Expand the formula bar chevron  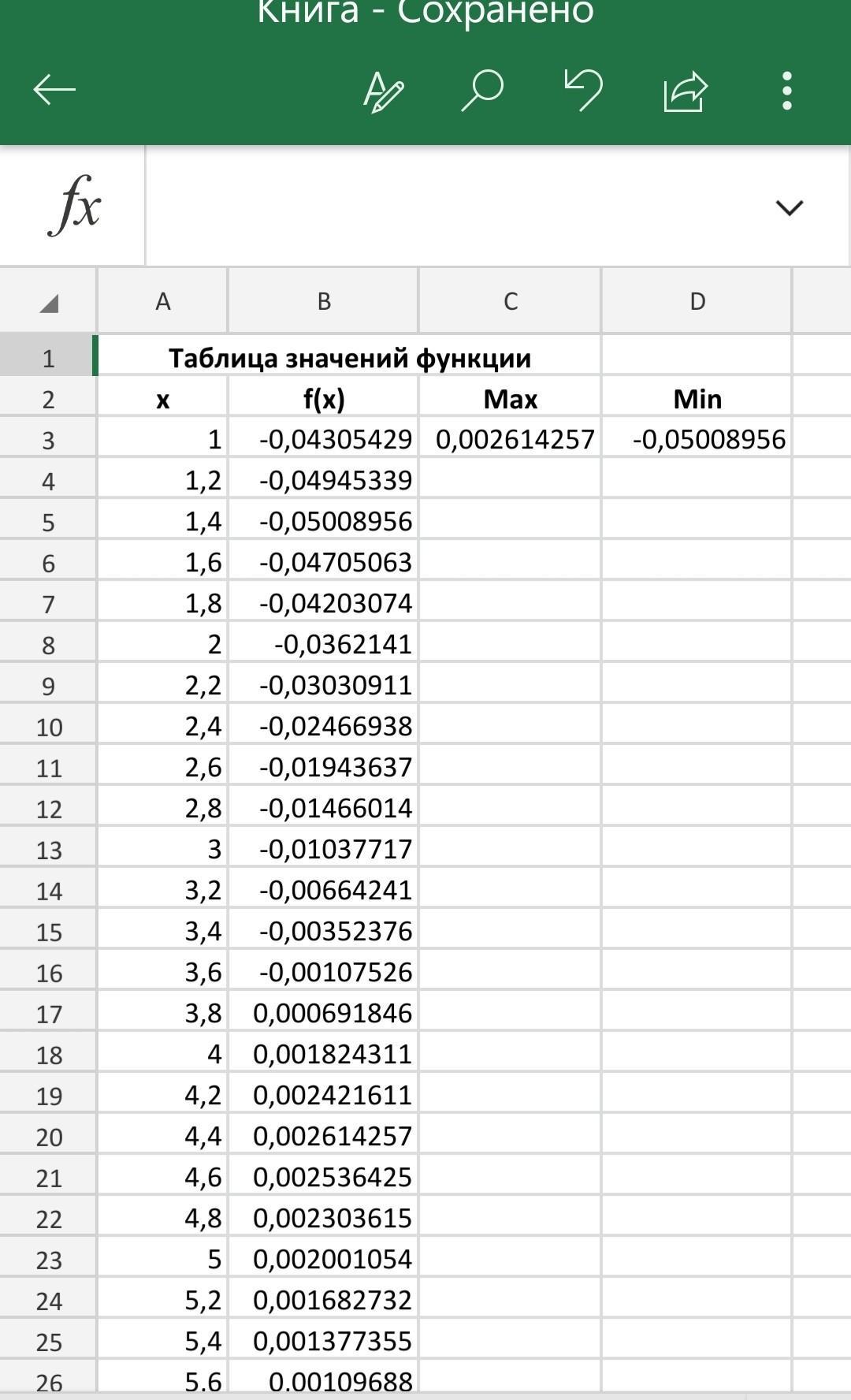pos(789,208)
